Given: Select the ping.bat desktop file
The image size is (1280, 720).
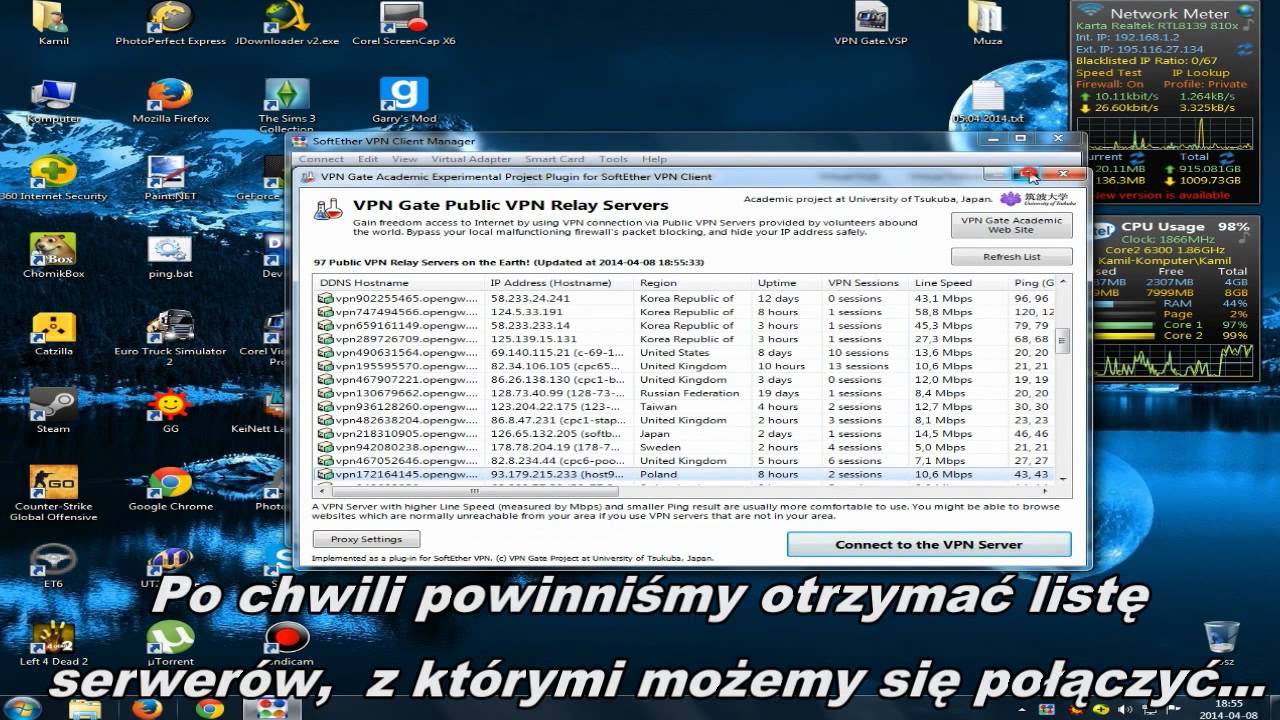Looking at the screenshot, I should (171, 256).
